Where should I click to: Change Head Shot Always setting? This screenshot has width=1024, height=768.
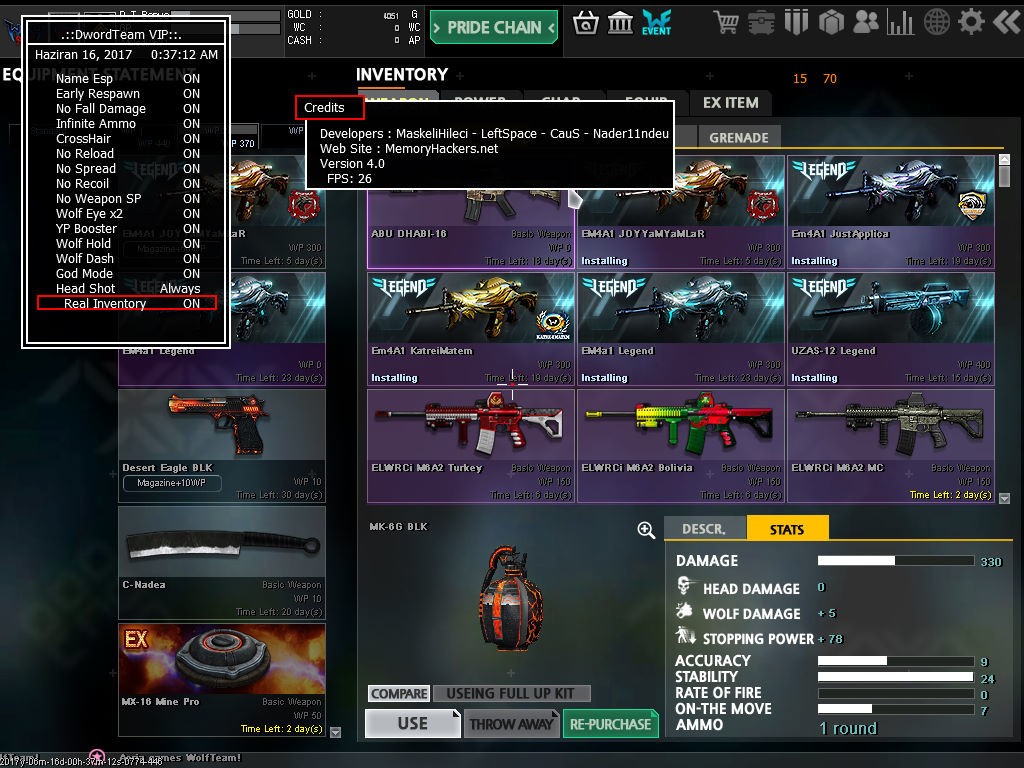click(127, 289)
